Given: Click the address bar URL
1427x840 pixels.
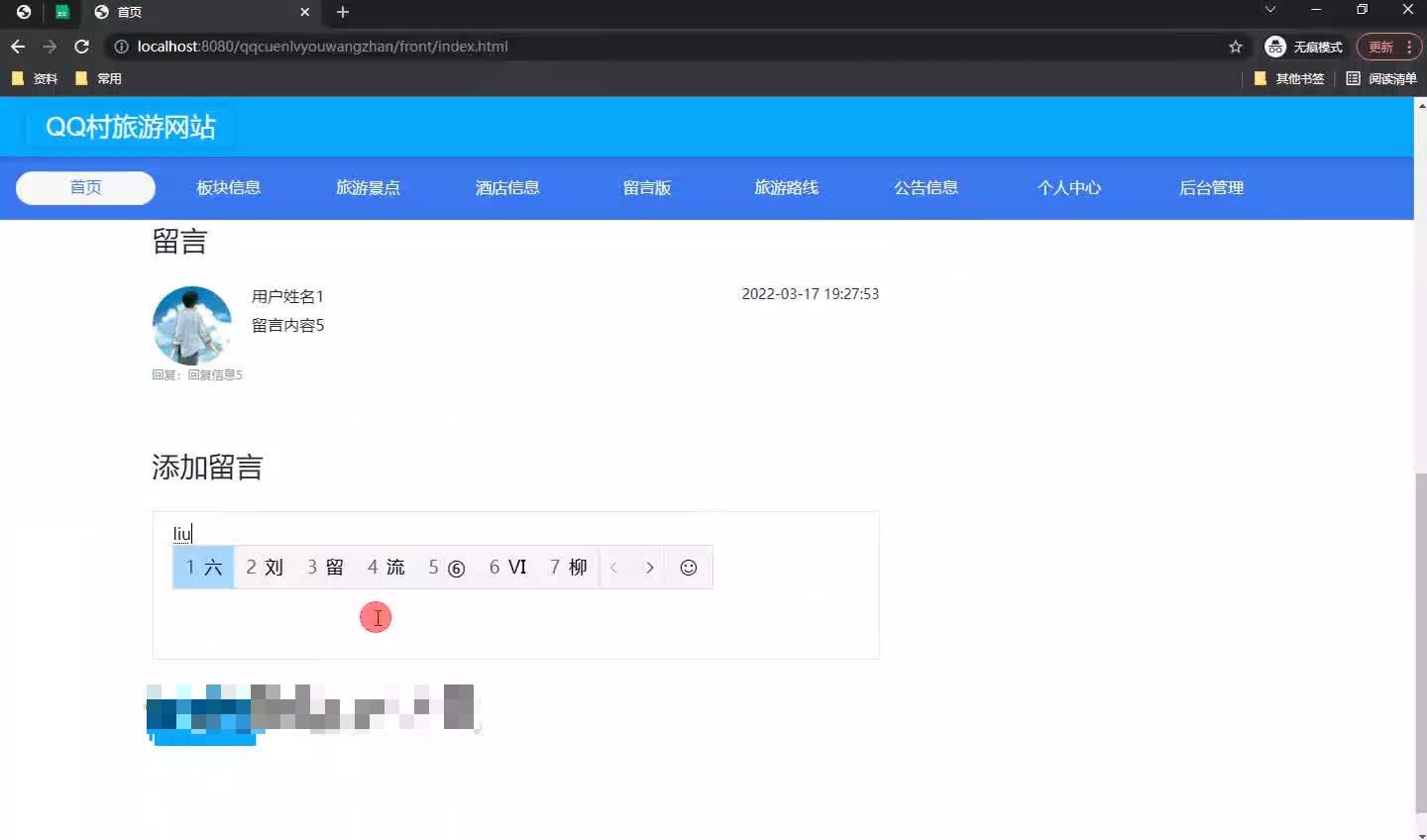Looking at the screenshot, I should pyautogui.click(x=322, y=47).
